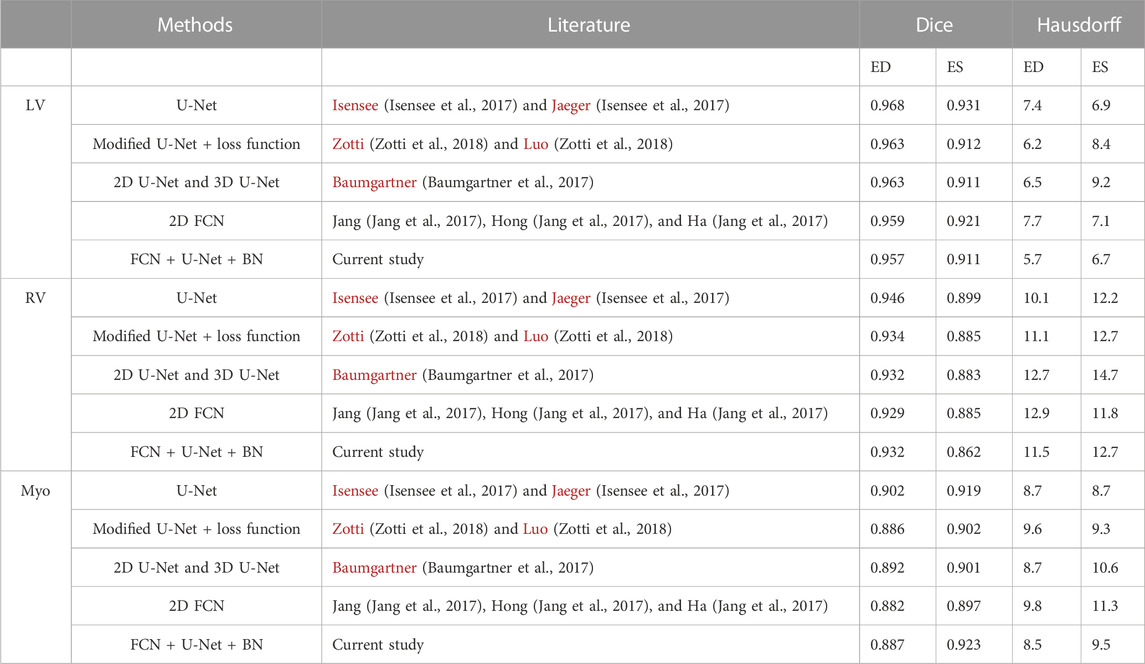Open the Jaeger link in the Myo U-Net row
Viewport: 1145px width, 664px height.
pos(571,492)
